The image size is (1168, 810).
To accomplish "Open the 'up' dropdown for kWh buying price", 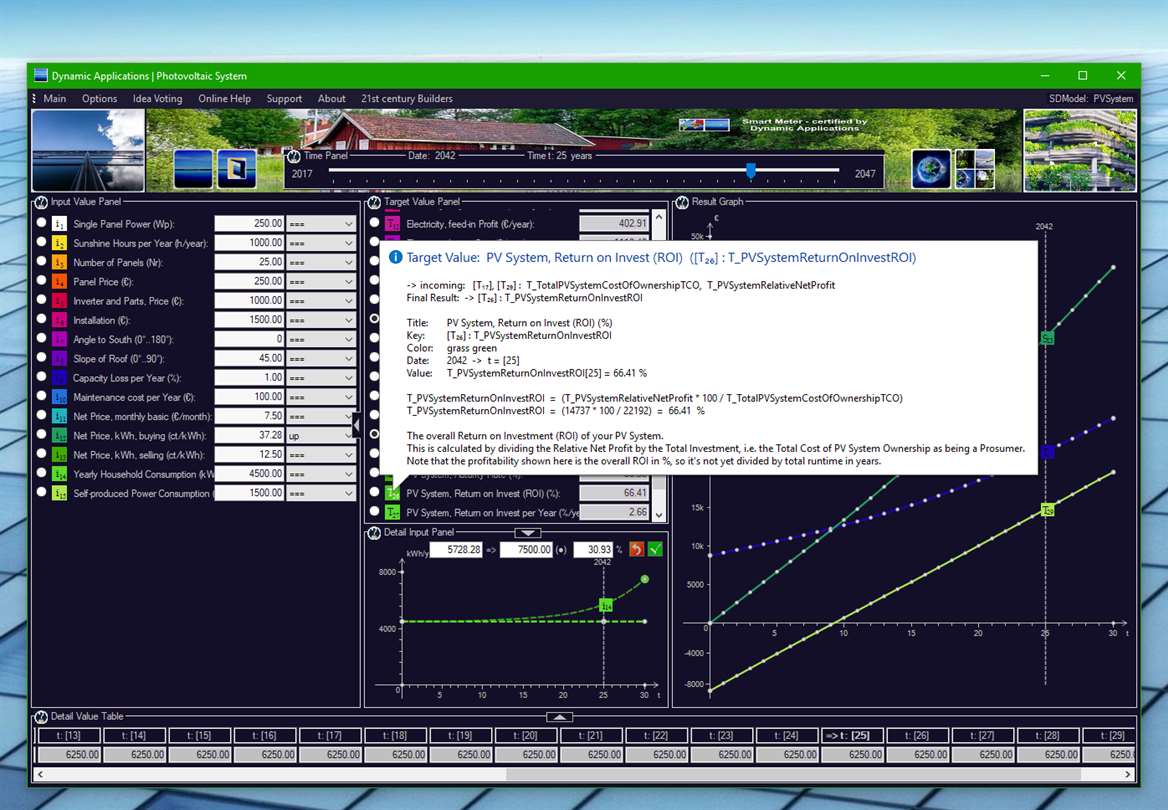I will coord(321,435).
